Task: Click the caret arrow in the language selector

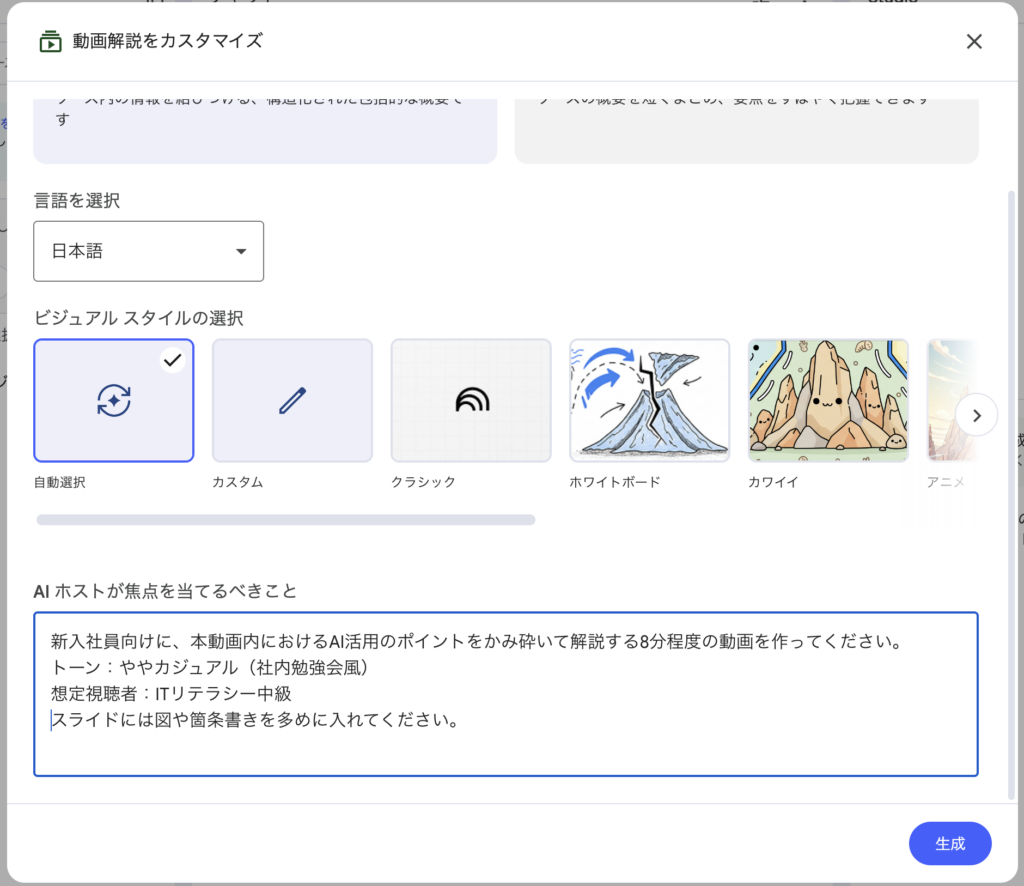Action: (x=241, y=252)
